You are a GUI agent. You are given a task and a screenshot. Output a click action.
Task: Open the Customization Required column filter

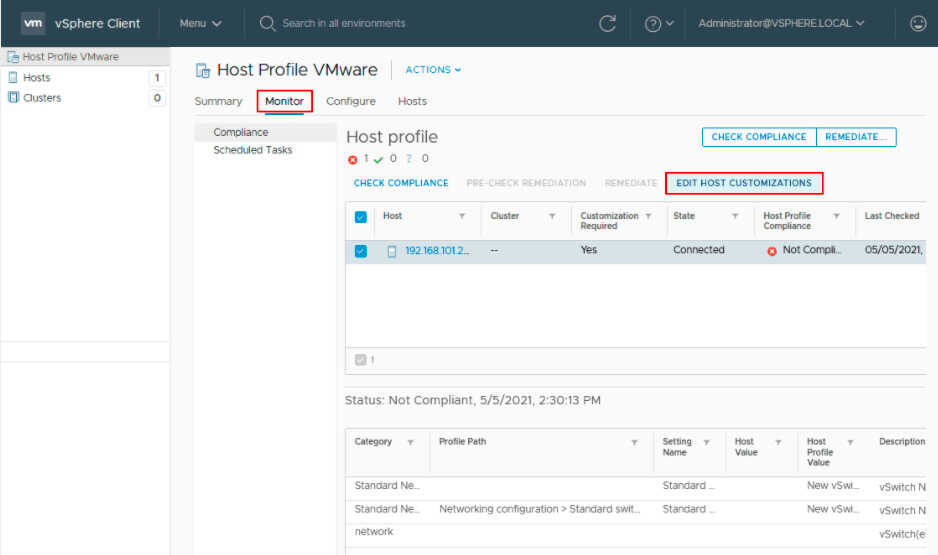(x=648, y=216)
